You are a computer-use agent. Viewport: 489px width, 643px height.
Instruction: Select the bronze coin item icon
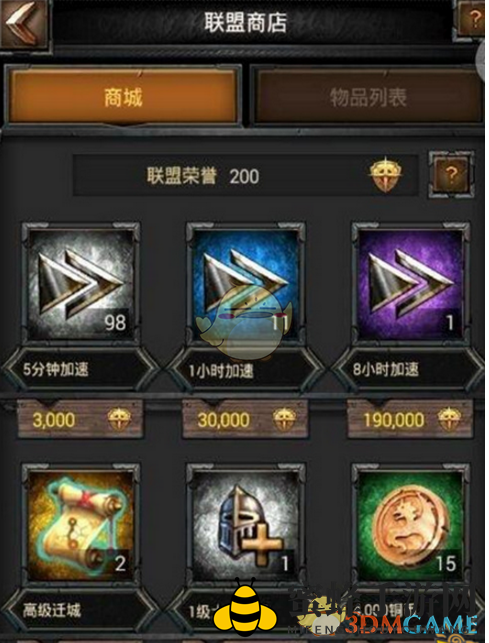411,526
